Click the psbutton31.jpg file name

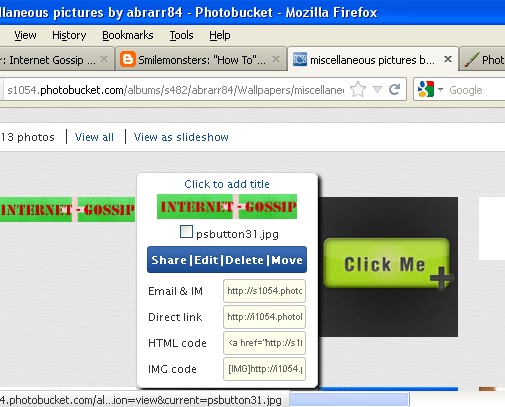coord(237,234)
